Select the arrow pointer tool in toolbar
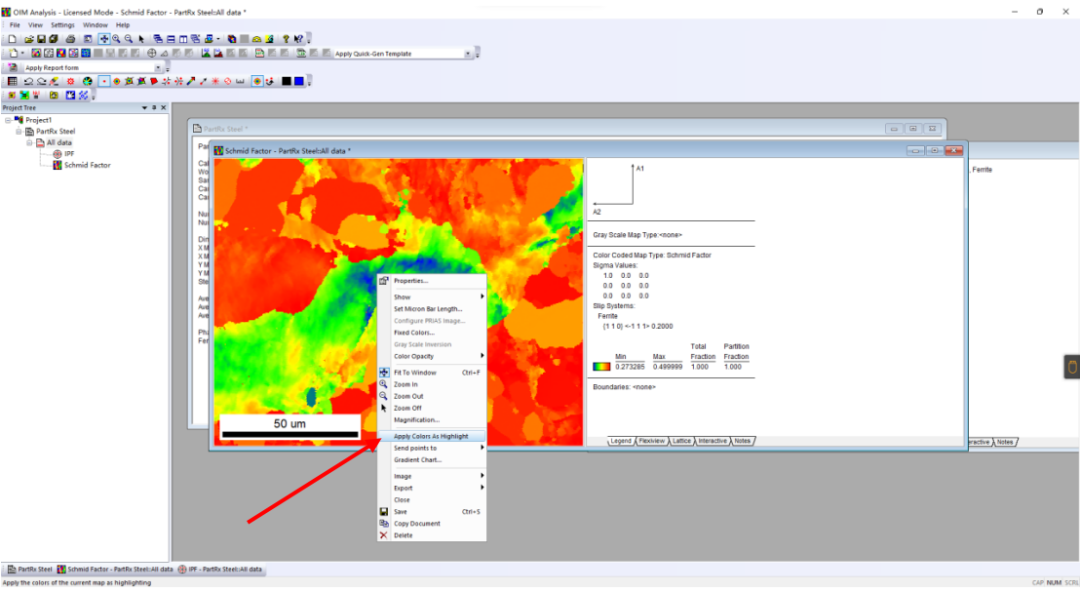Image resolution: width=1080 pixels, height=592 pixels. click(x=141, y=38)
